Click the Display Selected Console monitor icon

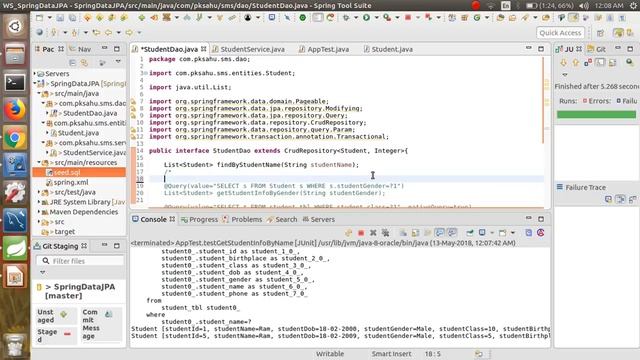point(482,233)
